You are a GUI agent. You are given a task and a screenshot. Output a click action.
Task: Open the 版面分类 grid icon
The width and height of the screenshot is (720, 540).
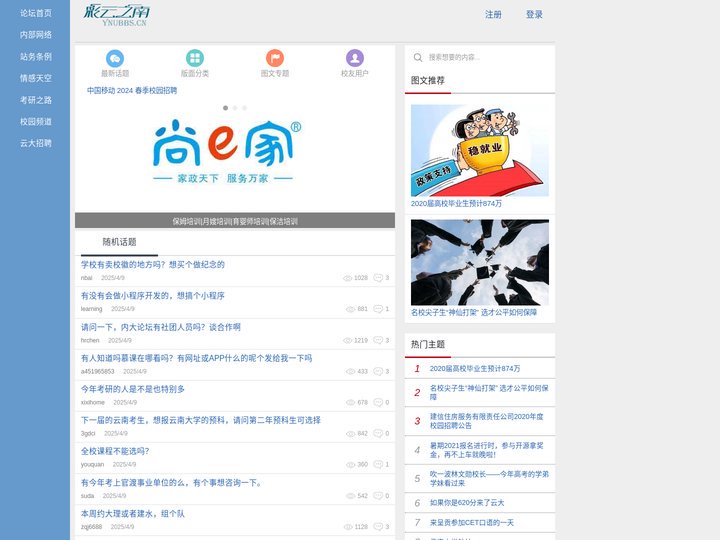(x=195, y=58)
